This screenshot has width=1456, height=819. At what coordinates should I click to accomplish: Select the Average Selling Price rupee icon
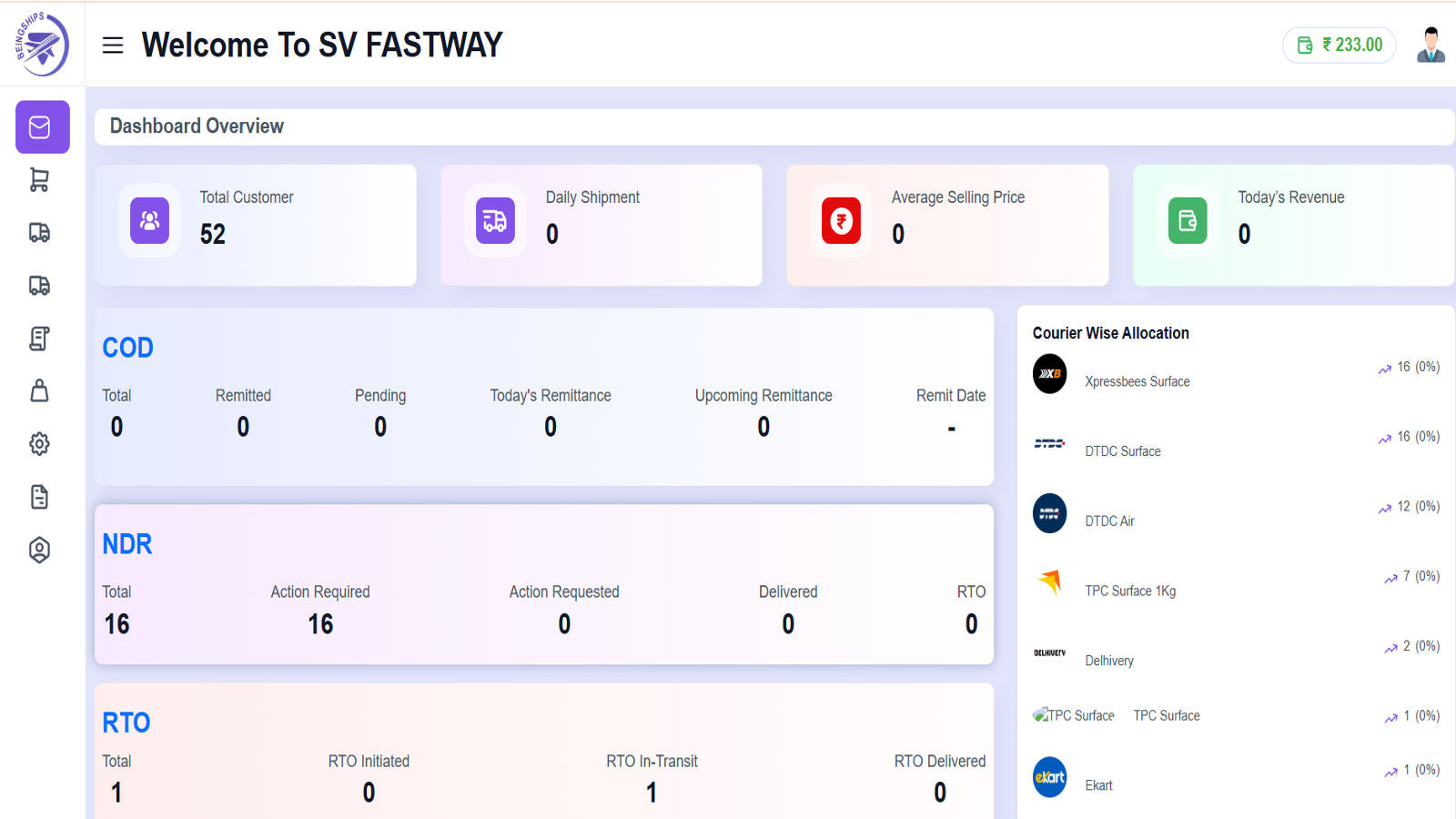pos(841,220)
